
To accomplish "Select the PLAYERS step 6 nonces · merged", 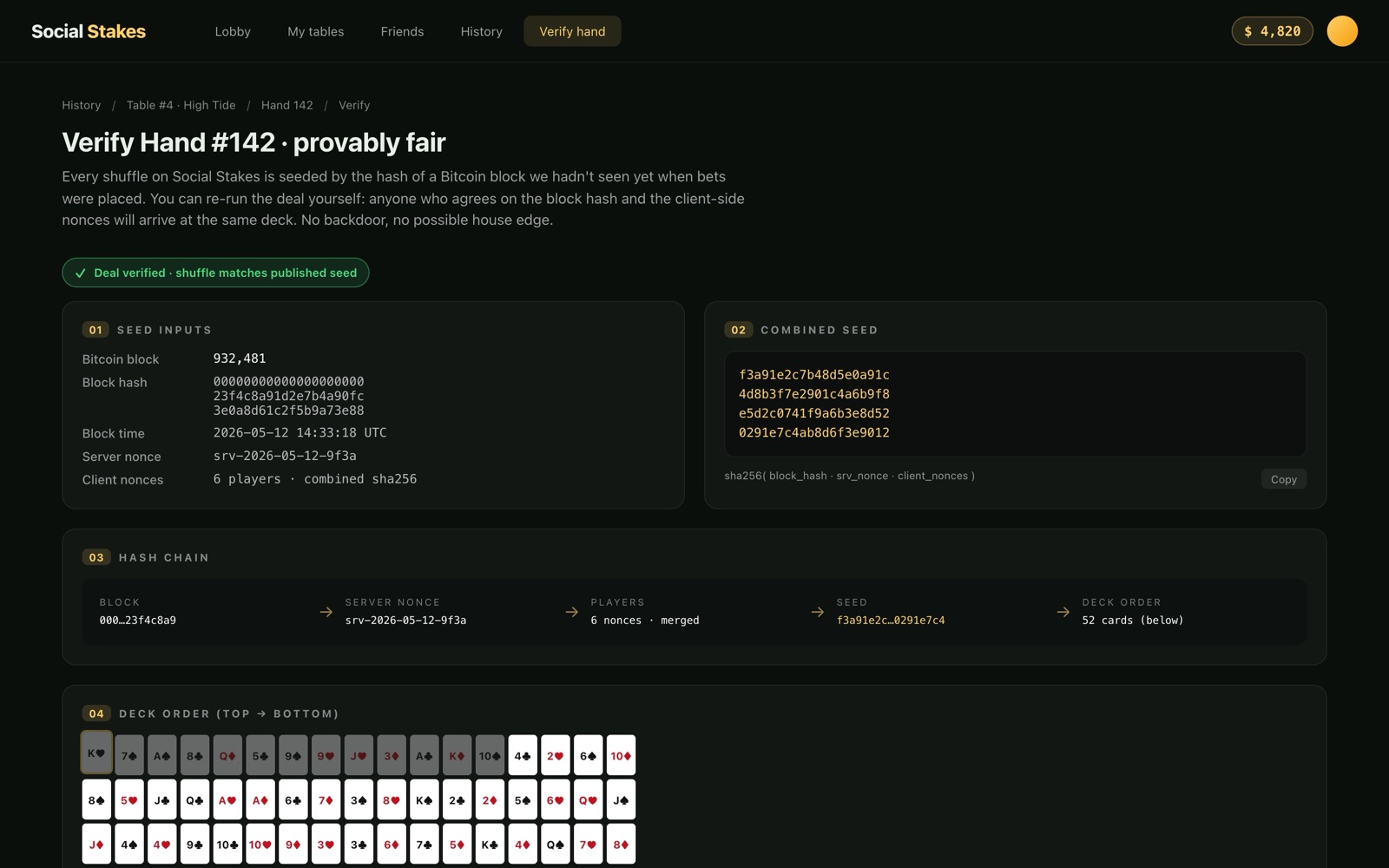I will [644, 611].
